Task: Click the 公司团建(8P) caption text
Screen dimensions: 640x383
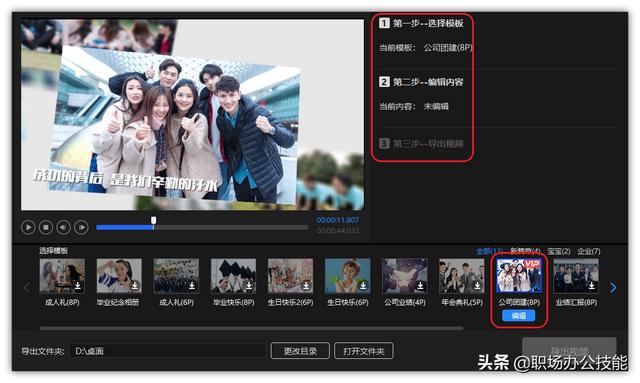Action: tap(519, 303)
